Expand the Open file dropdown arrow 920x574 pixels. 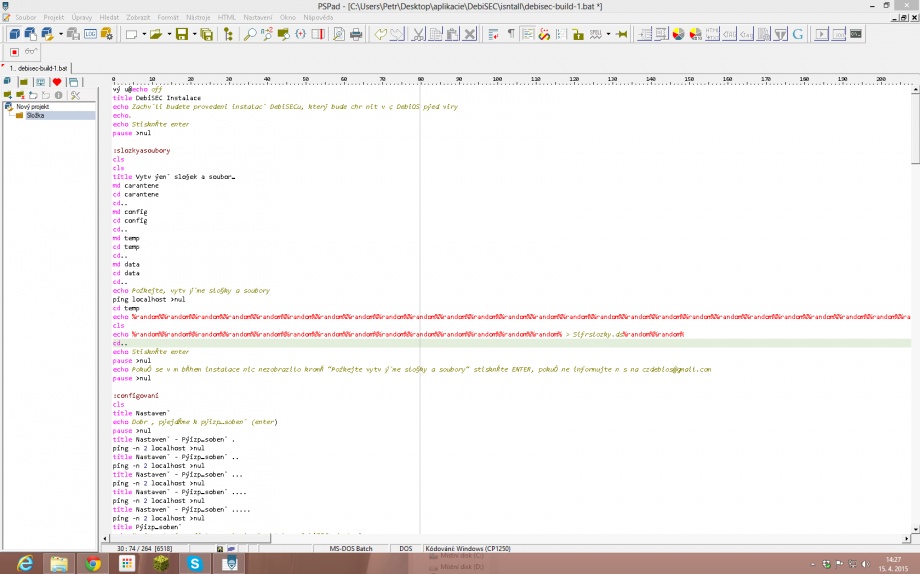167,34
